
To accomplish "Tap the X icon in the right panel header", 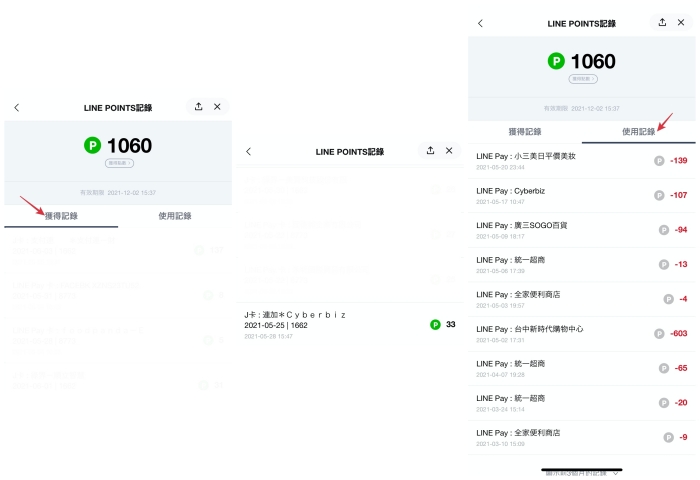I will point(681,22).
